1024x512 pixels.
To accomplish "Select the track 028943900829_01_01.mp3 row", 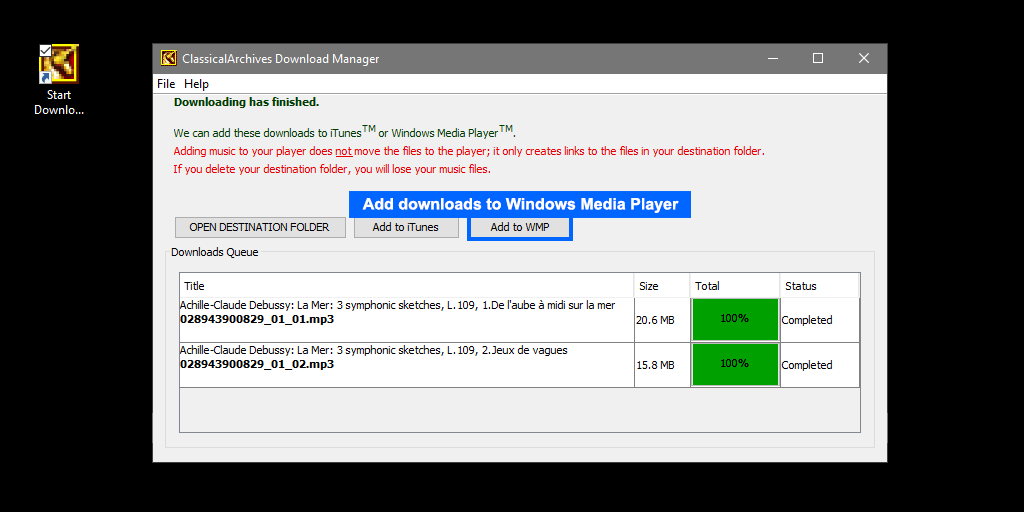I will click(x=406, y=319).
